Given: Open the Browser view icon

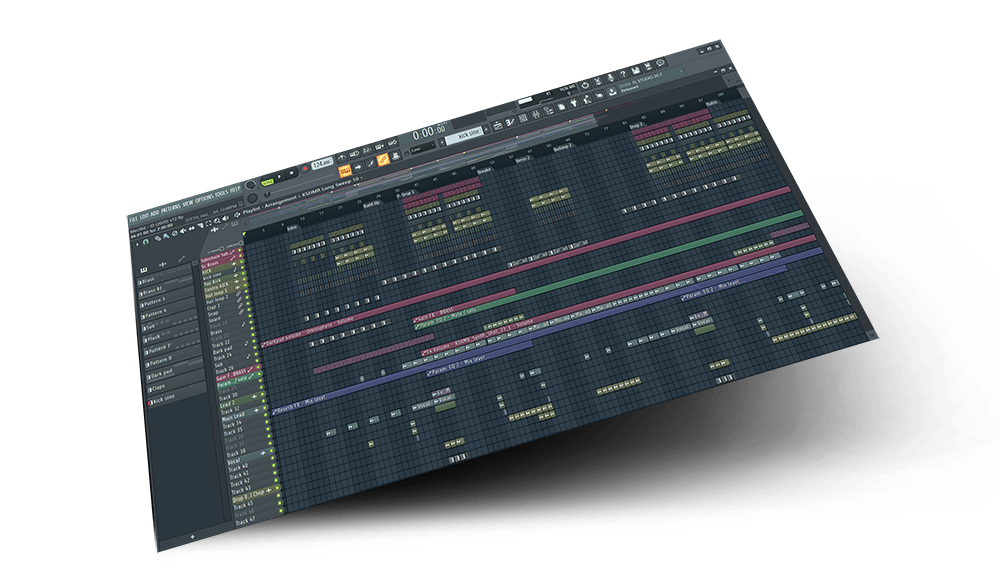Looking at the screenshot, I should coord(548,110).
